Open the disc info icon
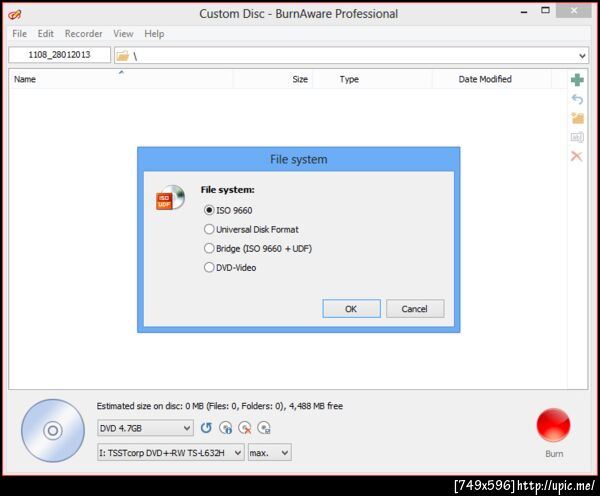 tap(226, 427)
